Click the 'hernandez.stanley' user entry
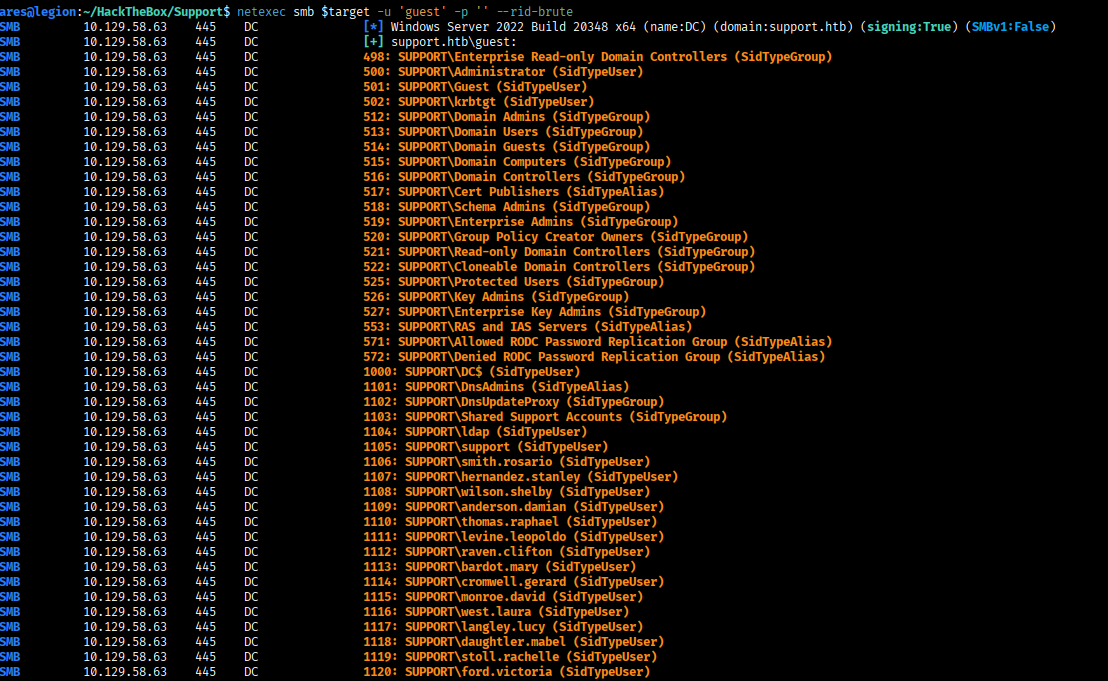Viewport: 1108px width, 681px height. point(521,477)
